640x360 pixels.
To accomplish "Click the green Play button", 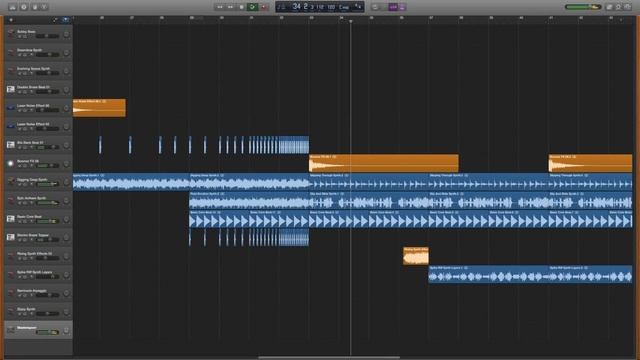I will click(x=252, y=7).
